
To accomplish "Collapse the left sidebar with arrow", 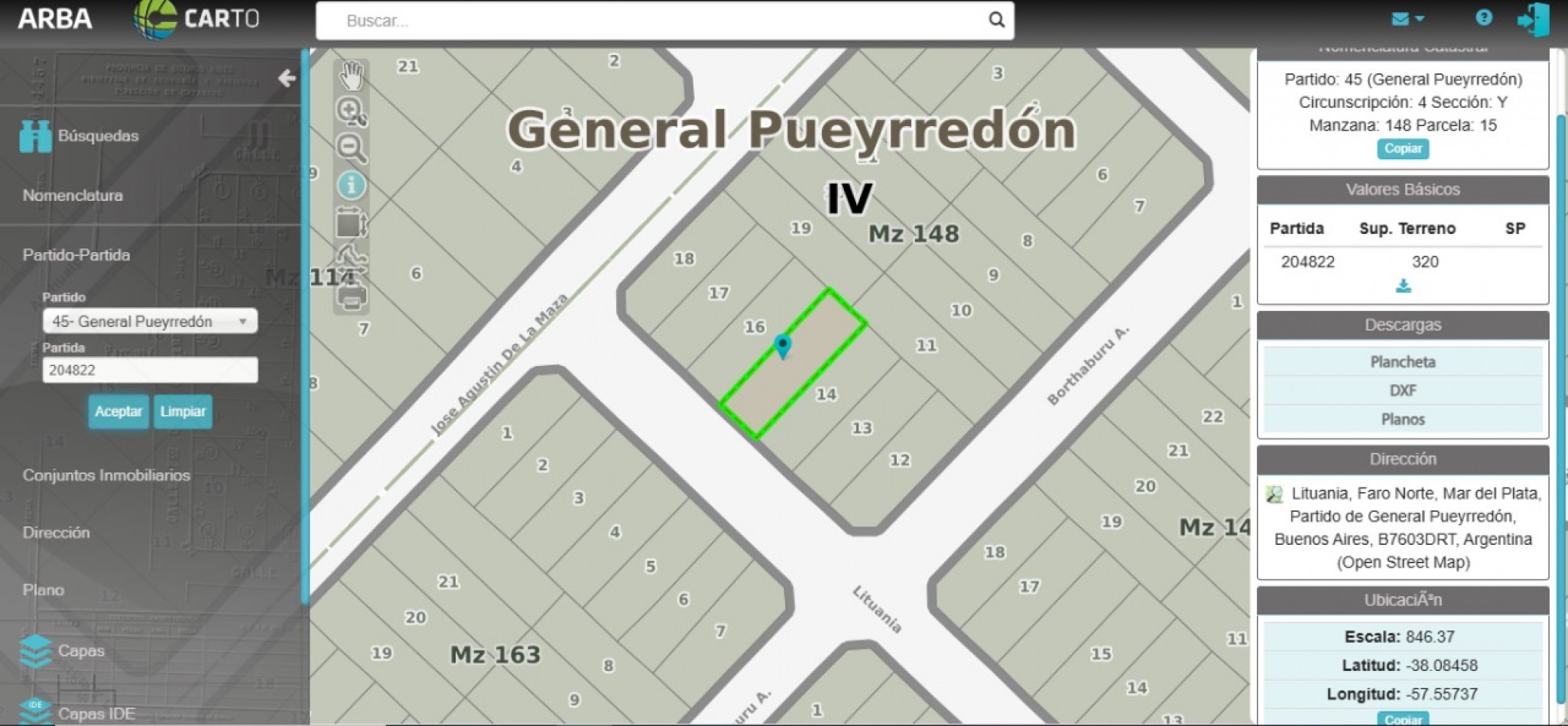I will (x=287, y=78).
